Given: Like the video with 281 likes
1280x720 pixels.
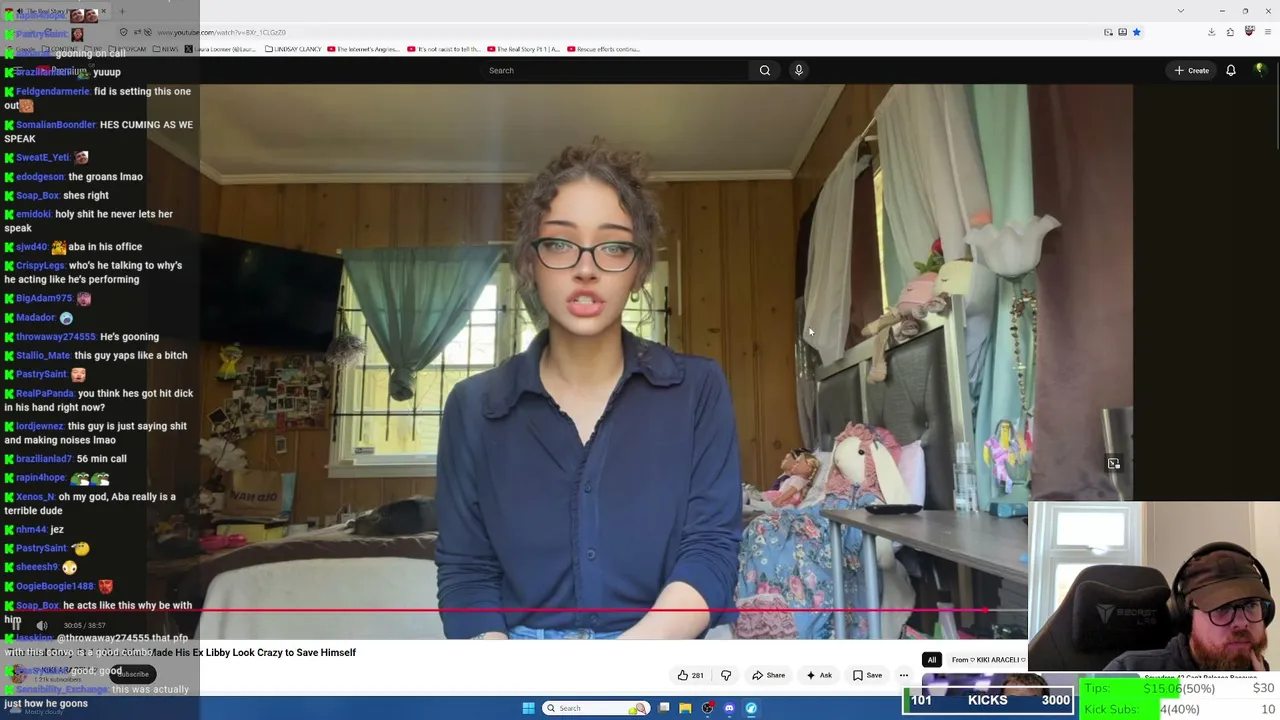Looking at the screenshot, I should click(690, 675).
